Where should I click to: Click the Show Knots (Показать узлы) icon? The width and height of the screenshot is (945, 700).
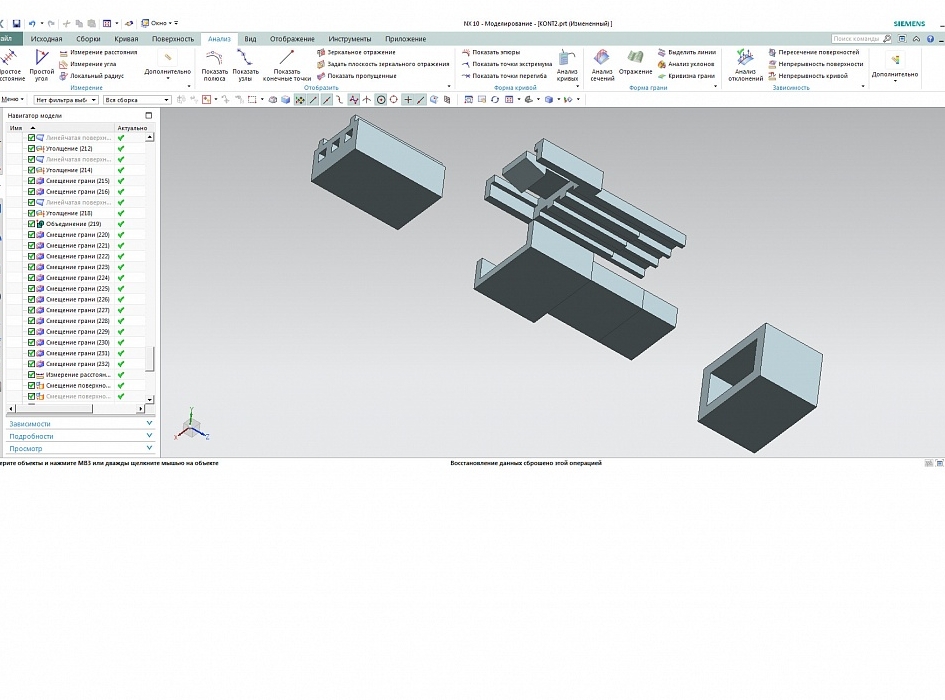tap(245, 64)
